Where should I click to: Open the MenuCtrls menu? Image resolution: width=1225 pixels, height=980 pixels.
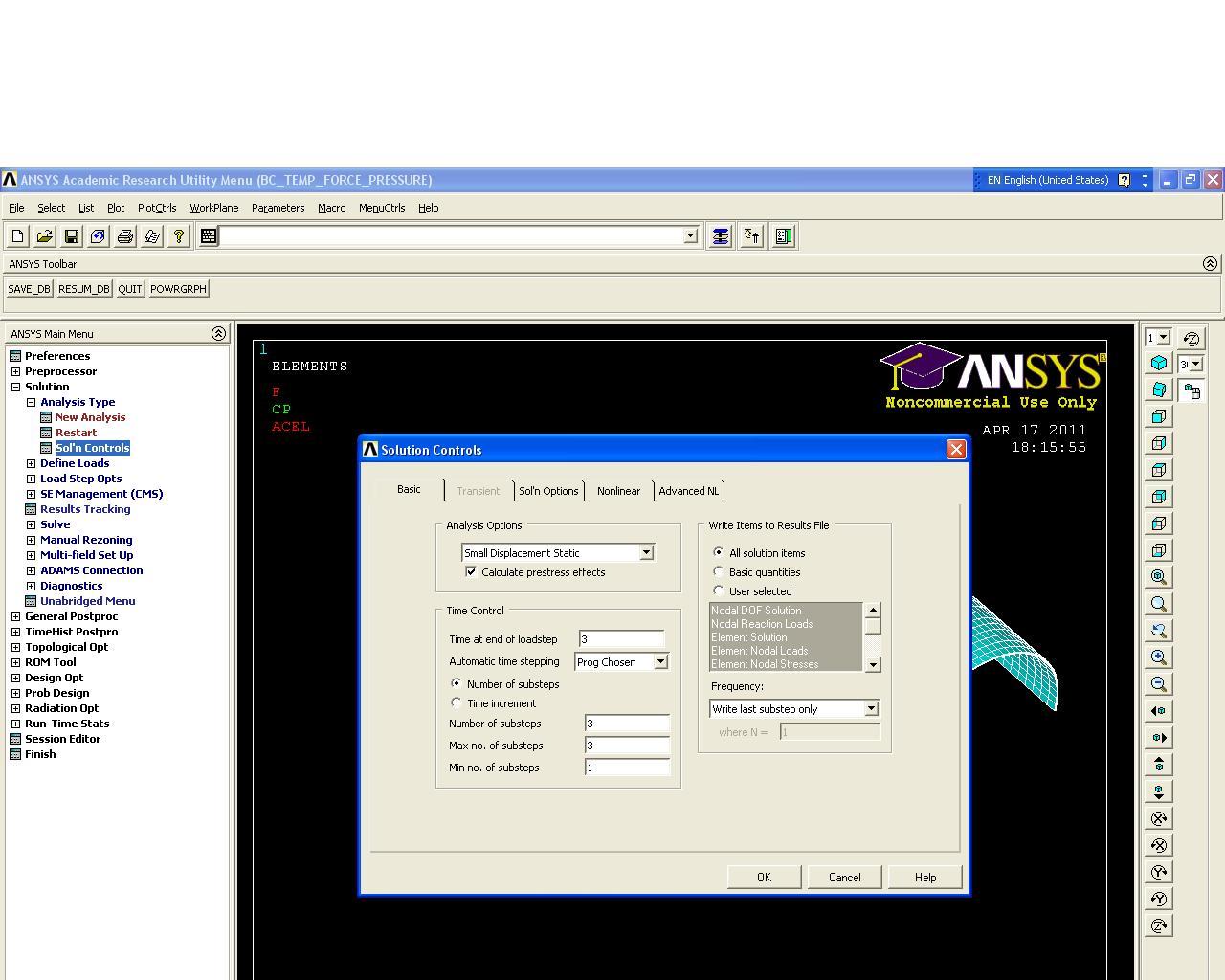tap(382, 208)
